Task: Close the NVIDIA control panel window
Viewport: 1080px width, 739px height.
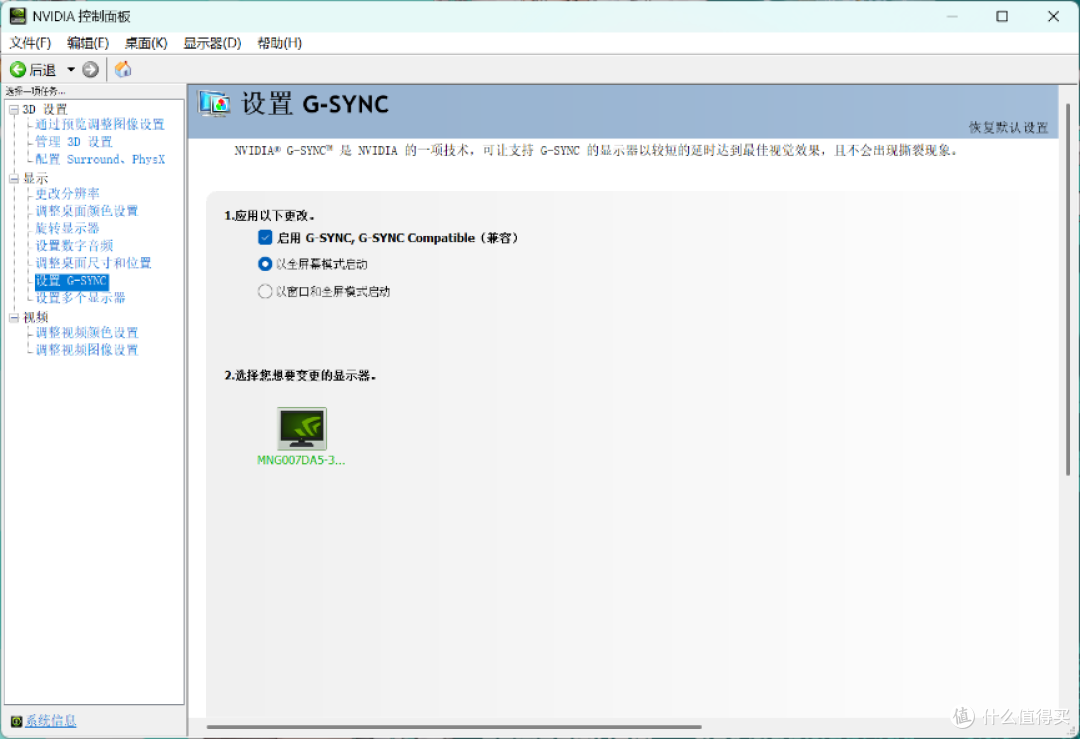Action: tap(1053, 16)
